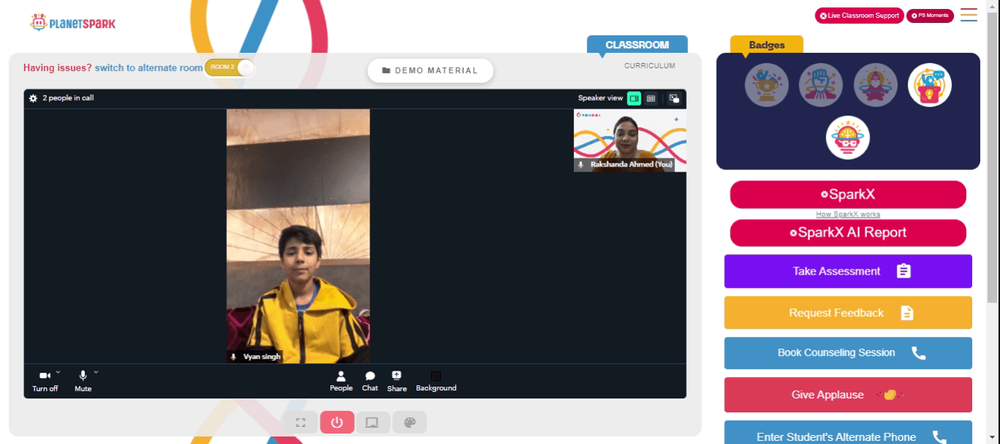The height and width of the screenshot is (444, 1000).
Task: Open DEMO MATERIAL folder button
Action: pyautogui.click(x=430, y=71)
